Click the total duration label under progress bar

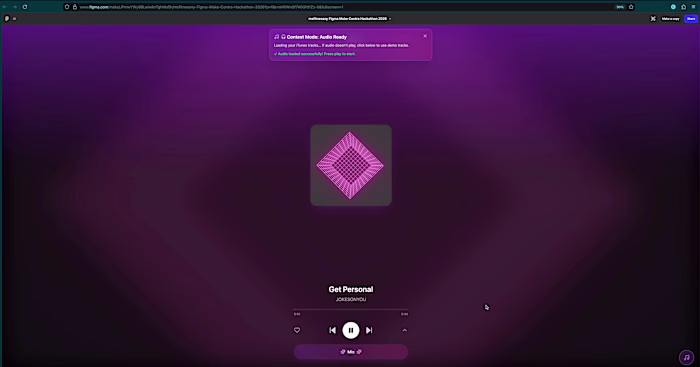404,314
